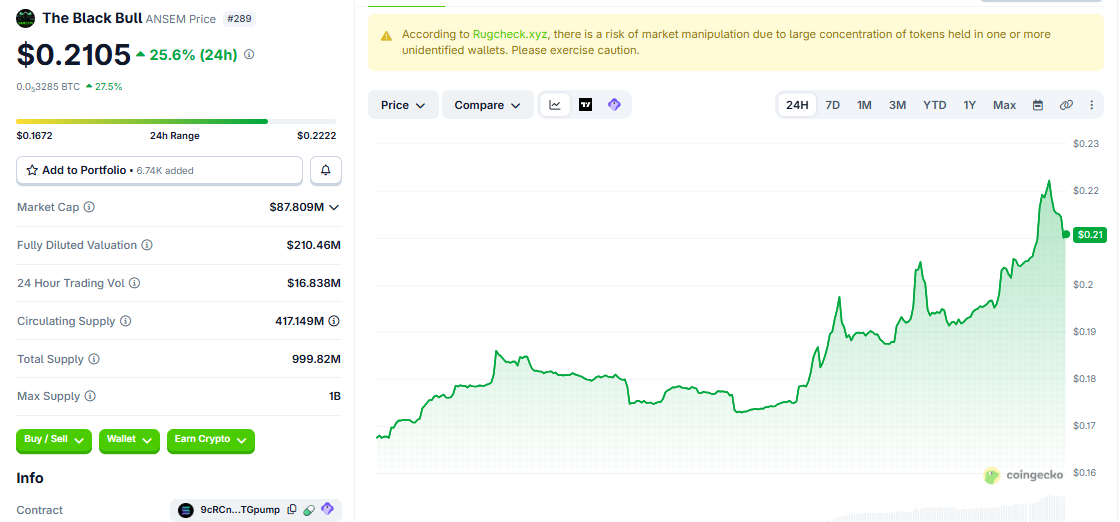Viewport: 1120px width, 522px height.
Task: Click the 1B max supply value
Action: 334,396
